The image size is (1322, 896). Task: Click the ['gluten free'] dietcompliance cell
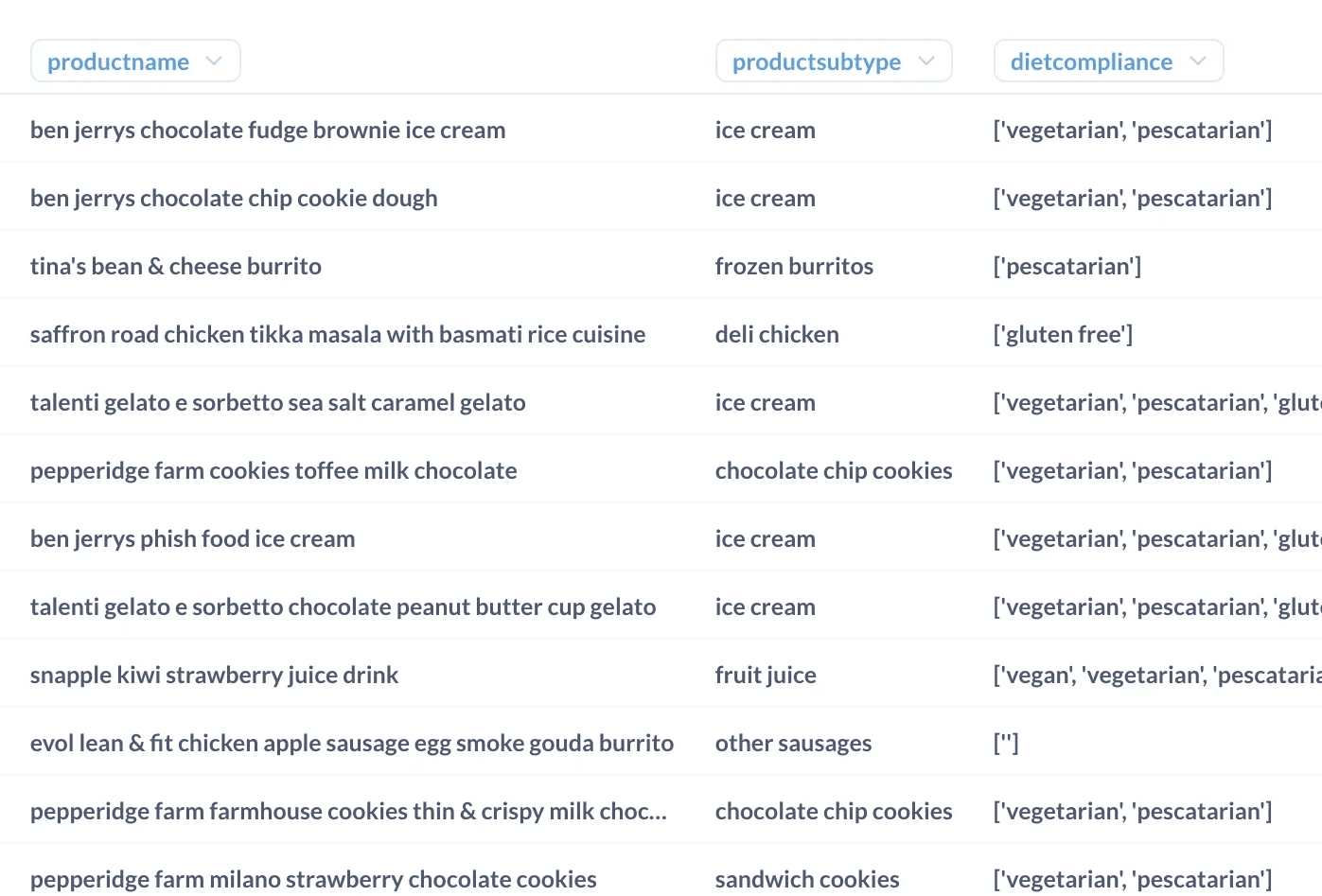(x=1063, y=334)
